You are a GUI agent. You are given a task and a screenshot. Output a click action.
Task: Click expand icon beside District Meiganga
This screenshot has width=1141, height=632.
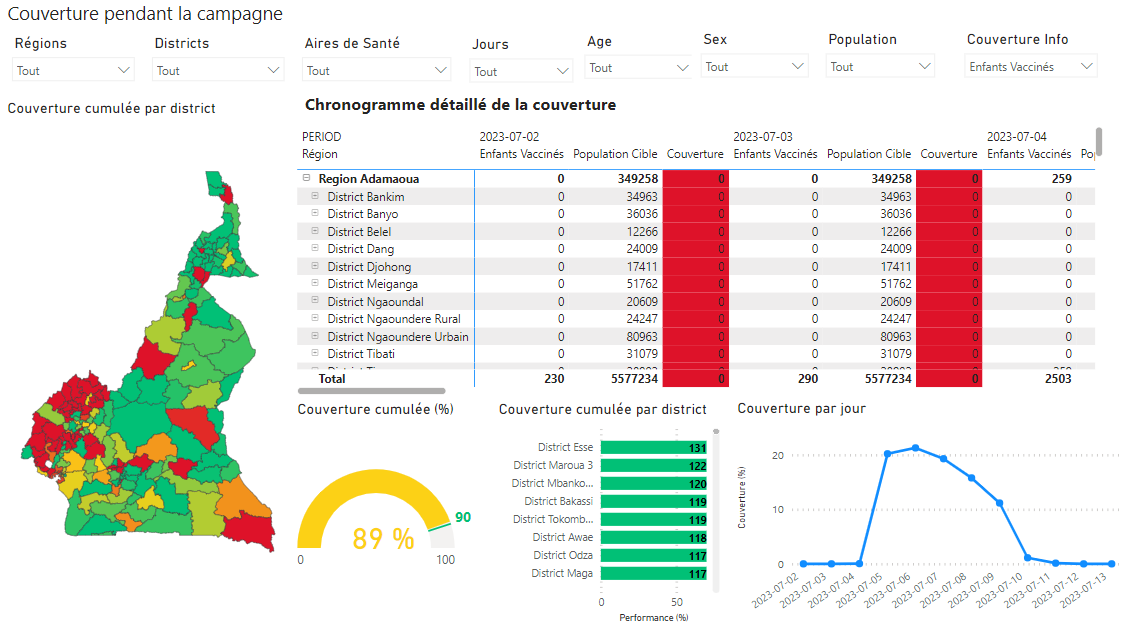(315, 283)
